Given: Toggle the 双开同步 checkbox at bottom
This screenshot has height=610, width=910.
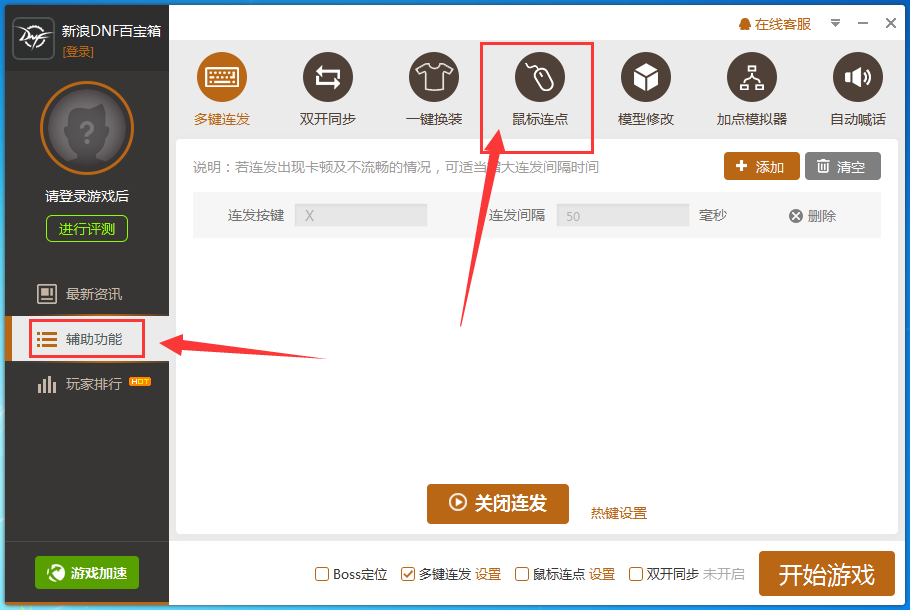Looking at the screenshot, I should coord(636,573).
